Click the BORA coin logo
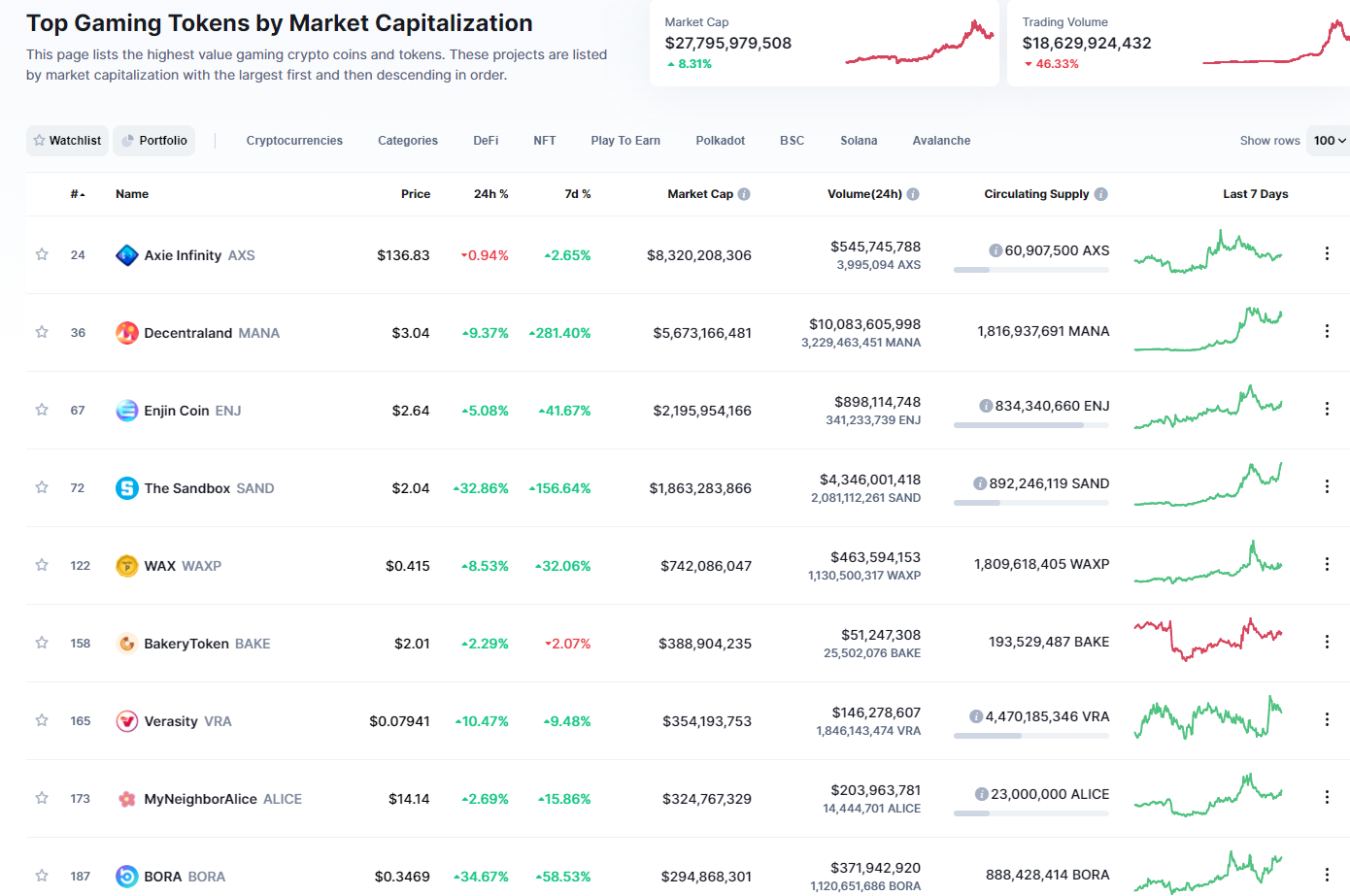This screenshot has height=896, width=1350. click(126, 877)
